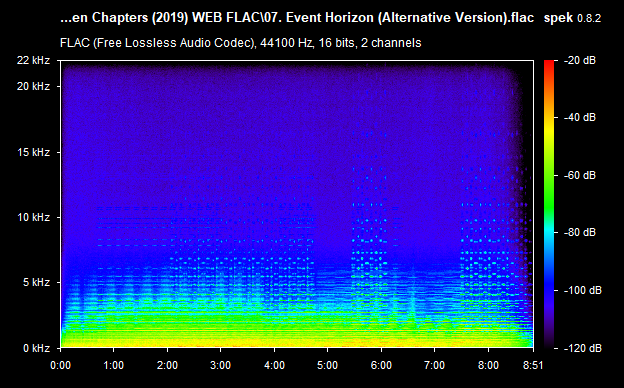Click the -100 dB scale label
The image size is (624, 388).
(583, 291)
